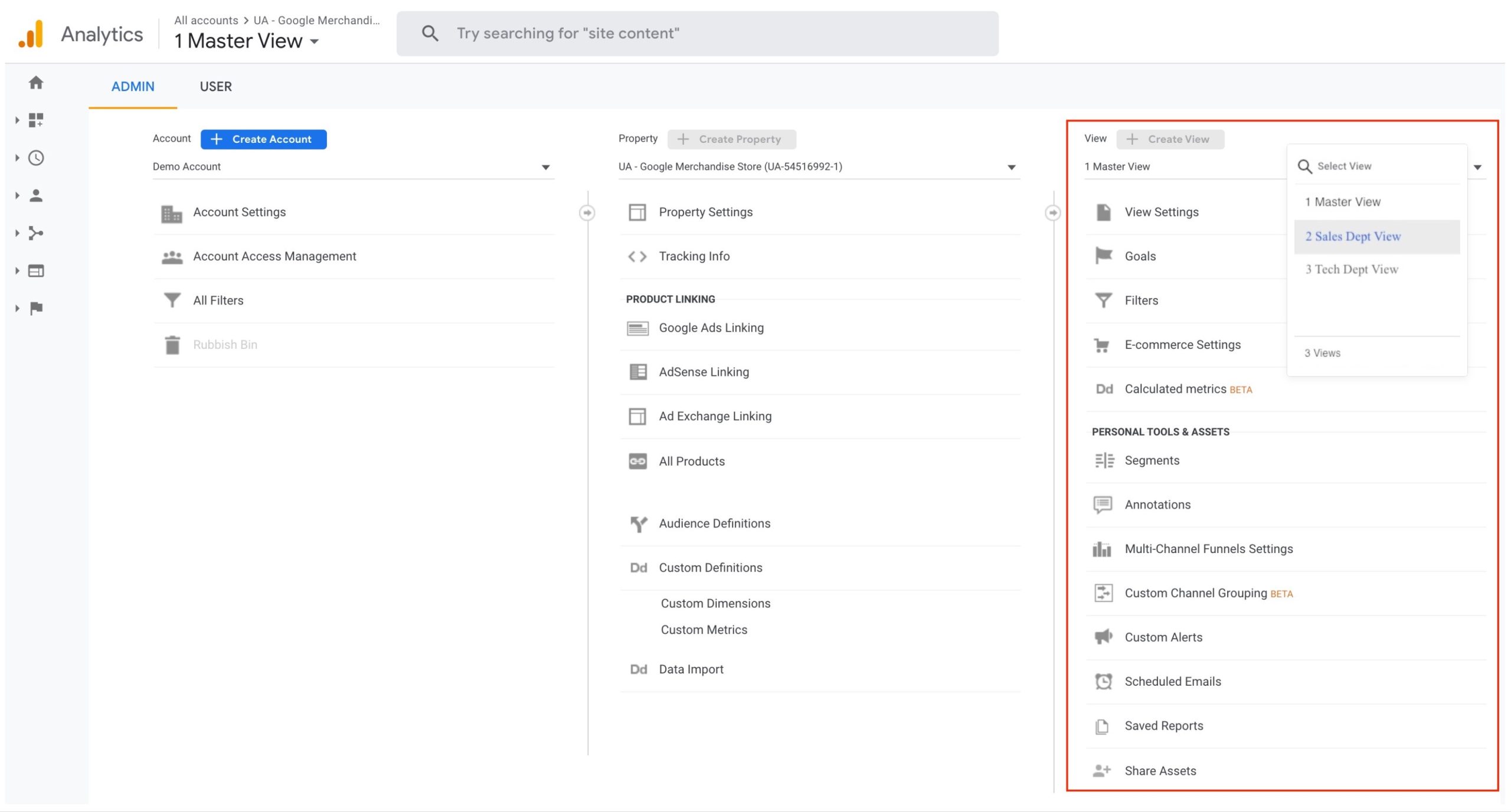Click the Create Account button
The height and width of the screenshot is (812, 1511).
click(263, 139)
